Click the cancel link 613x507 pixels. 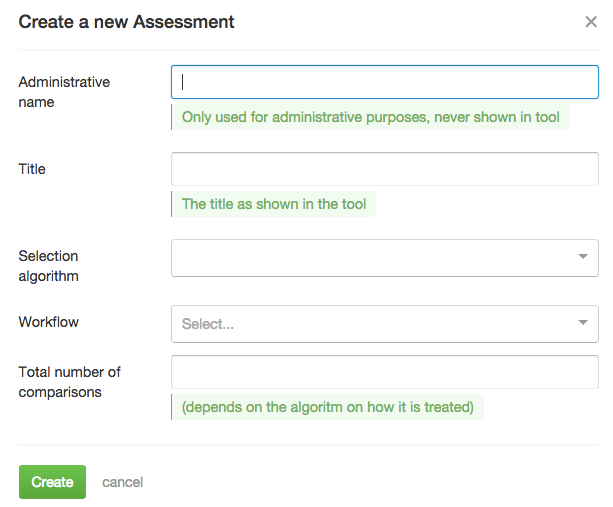[122, 482]
